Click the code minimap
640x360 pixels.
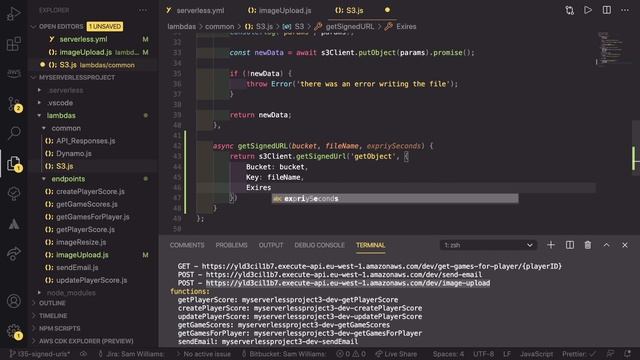click(x=611, y=48)
